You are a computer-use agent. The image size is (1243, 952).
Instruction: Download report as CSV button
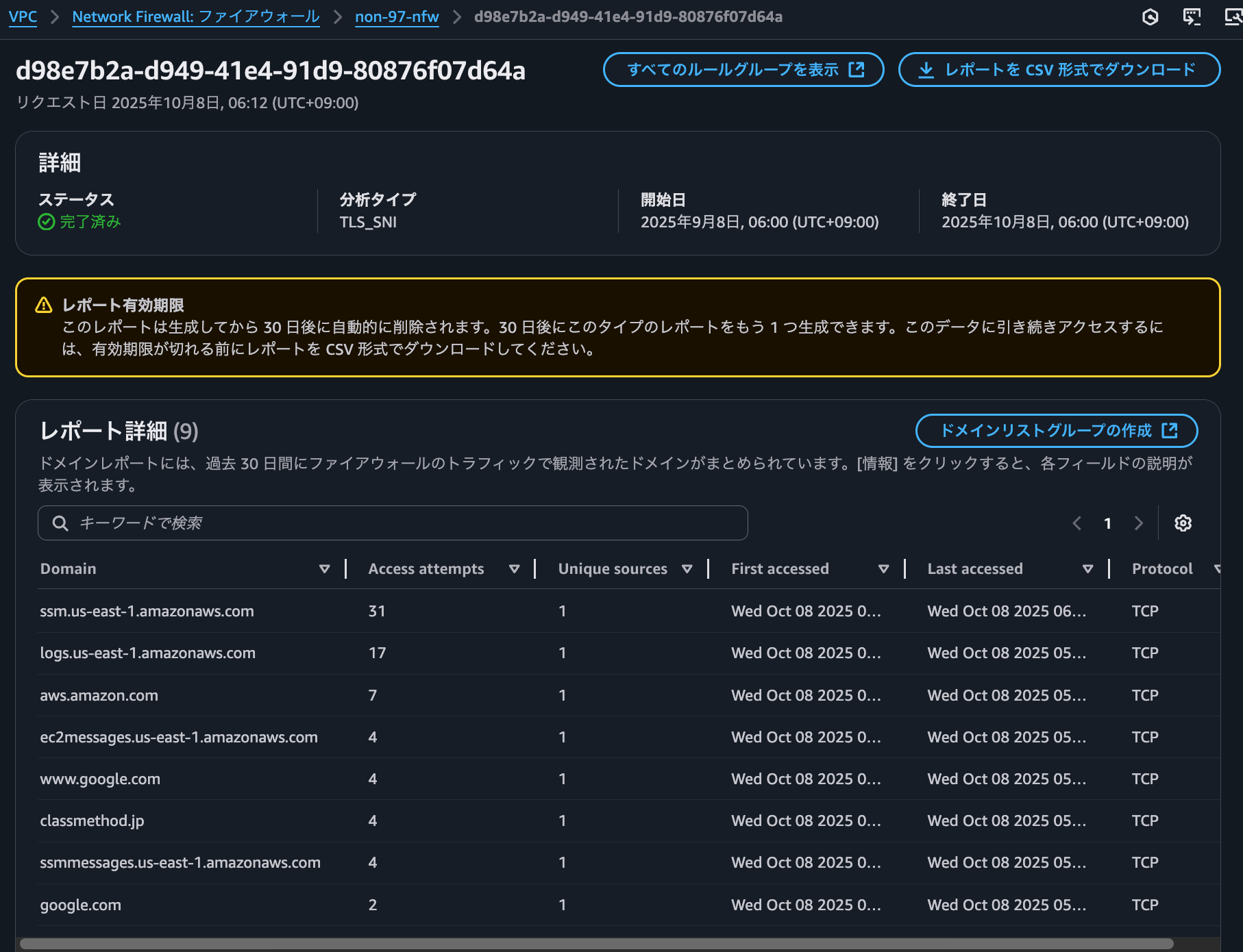[1059, 70]
